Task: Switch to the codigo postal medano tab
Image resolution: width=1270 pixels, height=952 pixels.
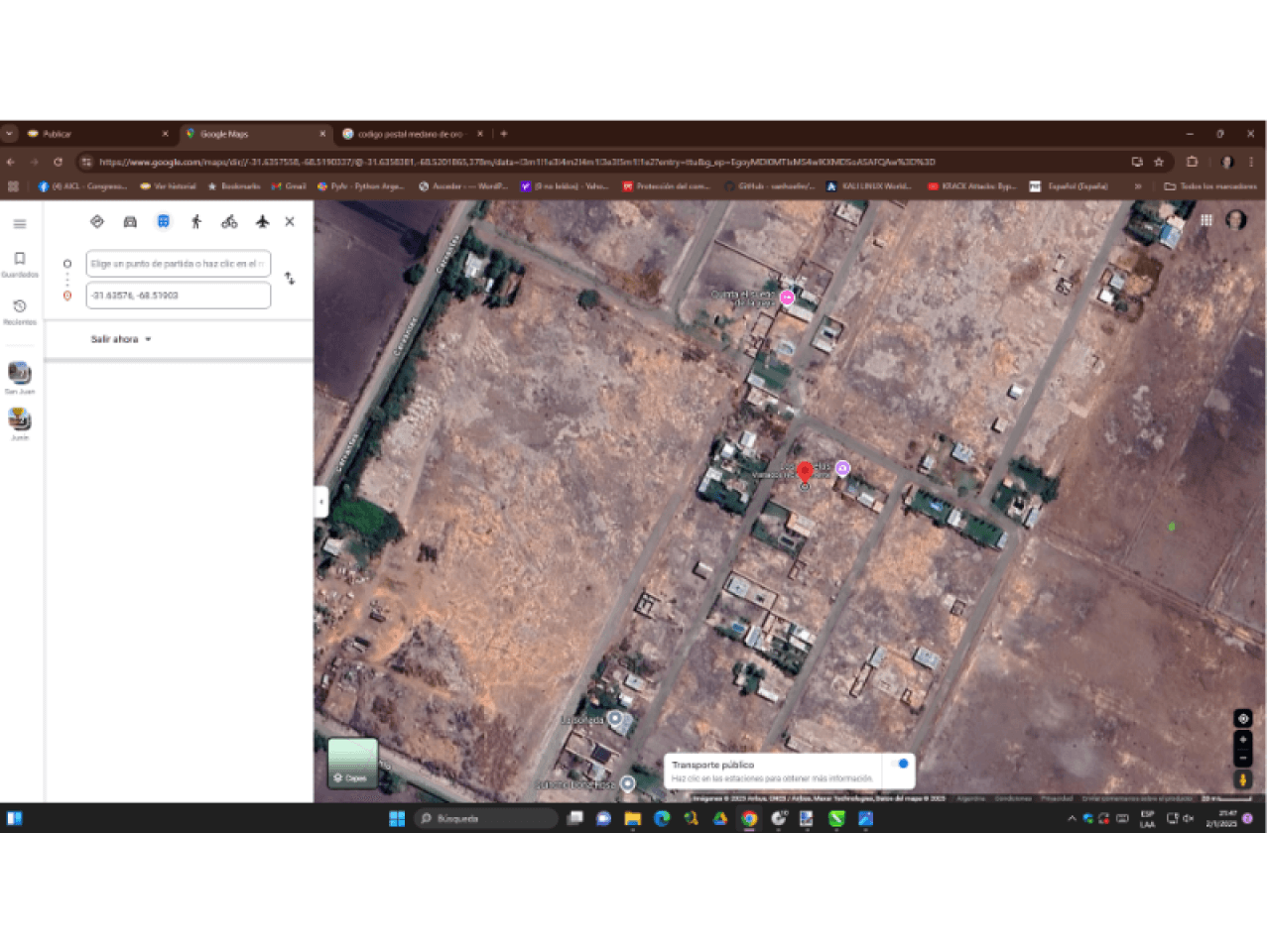Action: (x=413, y=134)
